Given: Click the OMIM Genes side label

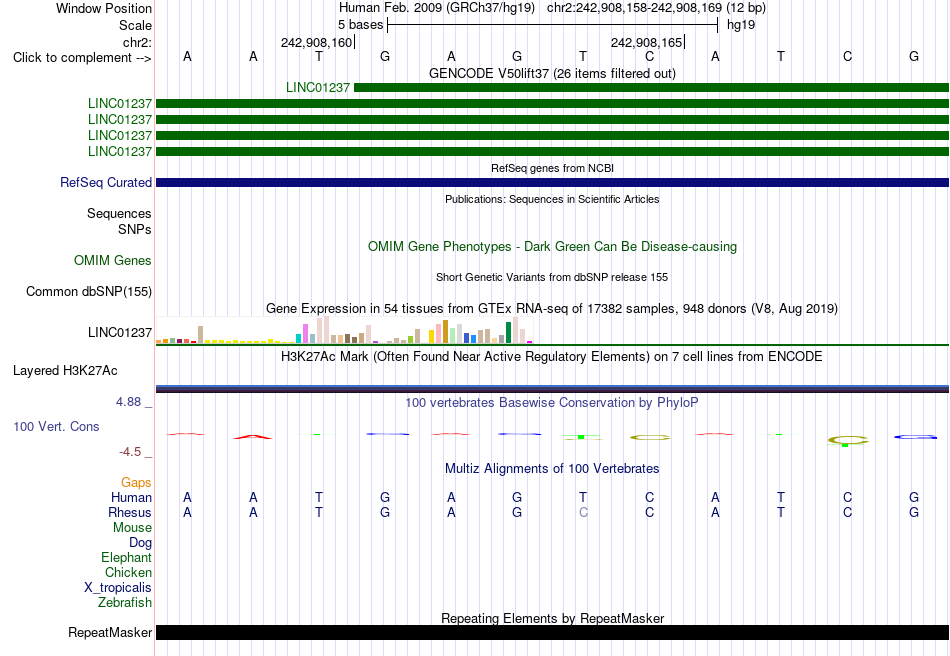Looking at the screenshot, I should 113,260.
